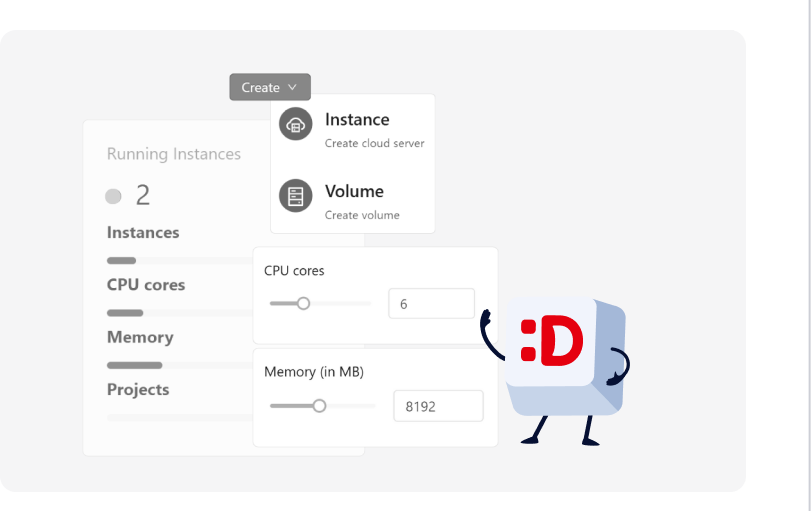Select Instance menu entry
This screenshot has width=811, height=511.
pyautogui.click(x=353, y=129)
